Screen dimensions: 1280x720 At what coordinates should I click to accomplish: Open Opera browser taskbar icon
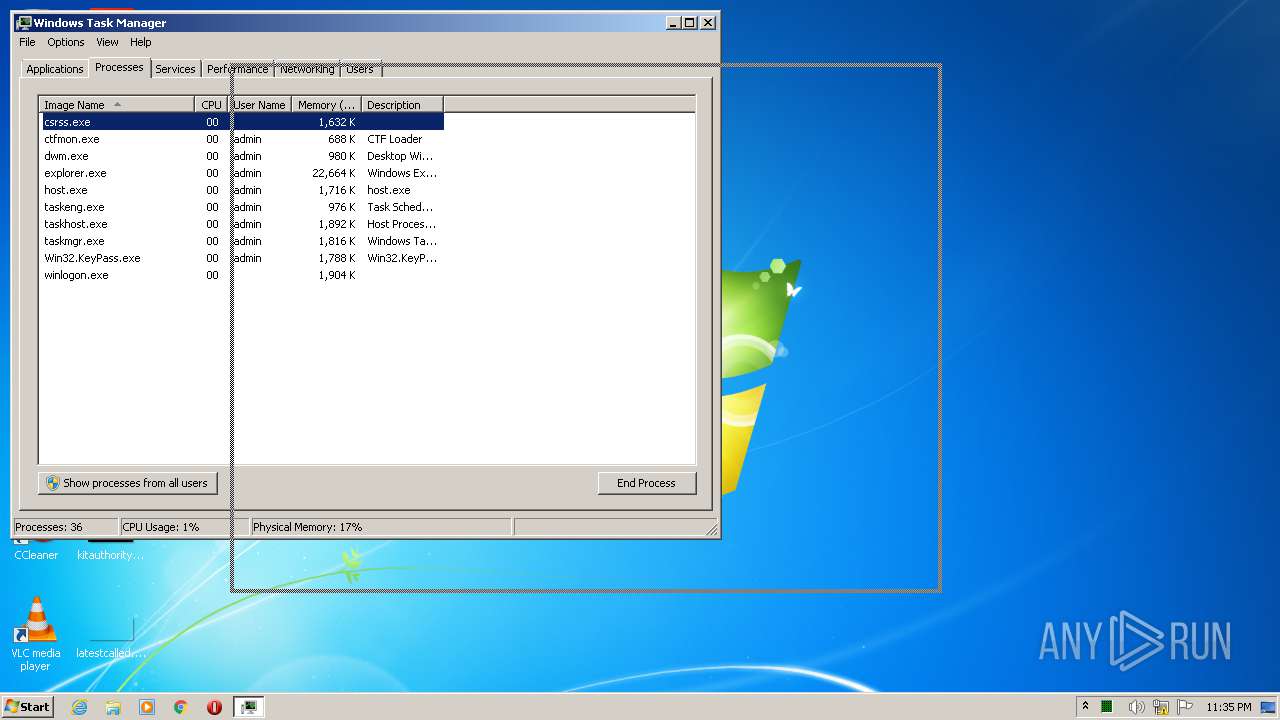click(214, 707)
